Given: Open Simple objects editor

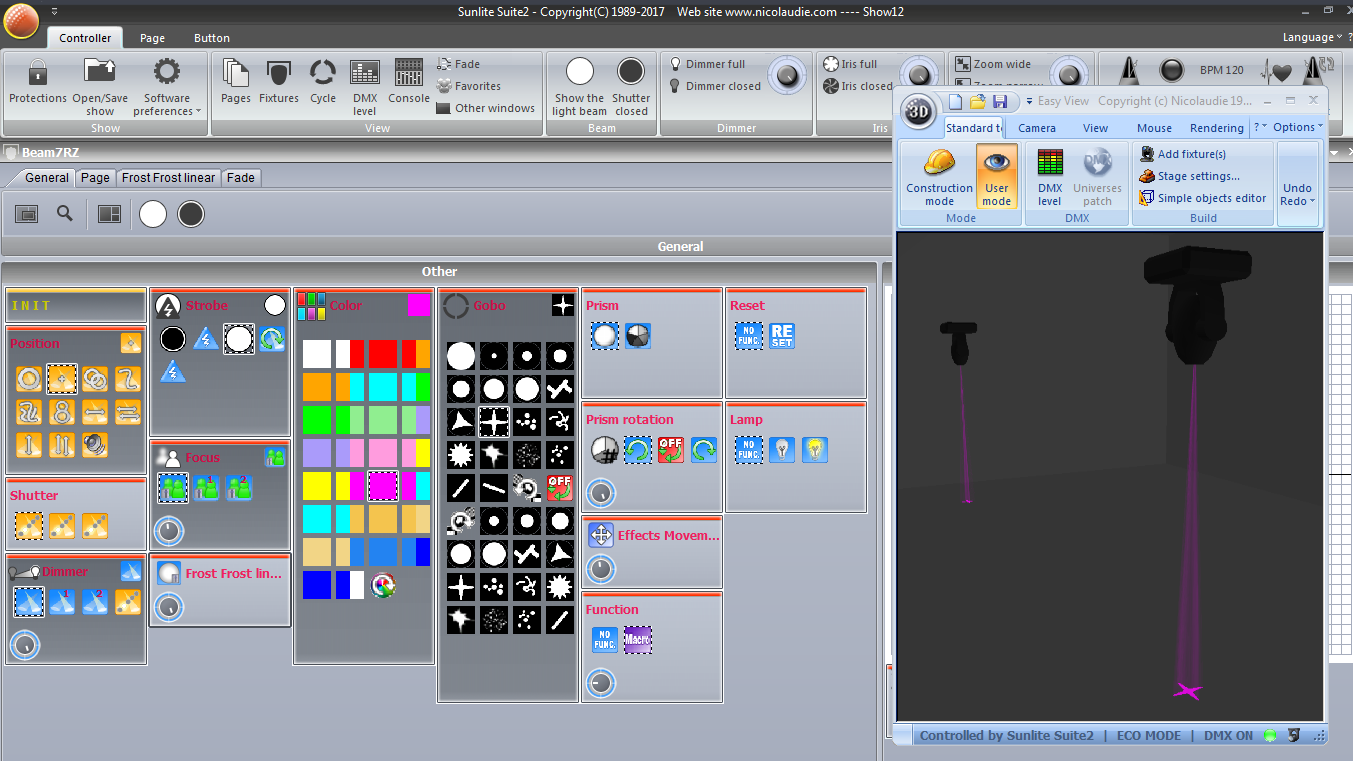Looking at the screenshot, I should (x=1203, y=198).
